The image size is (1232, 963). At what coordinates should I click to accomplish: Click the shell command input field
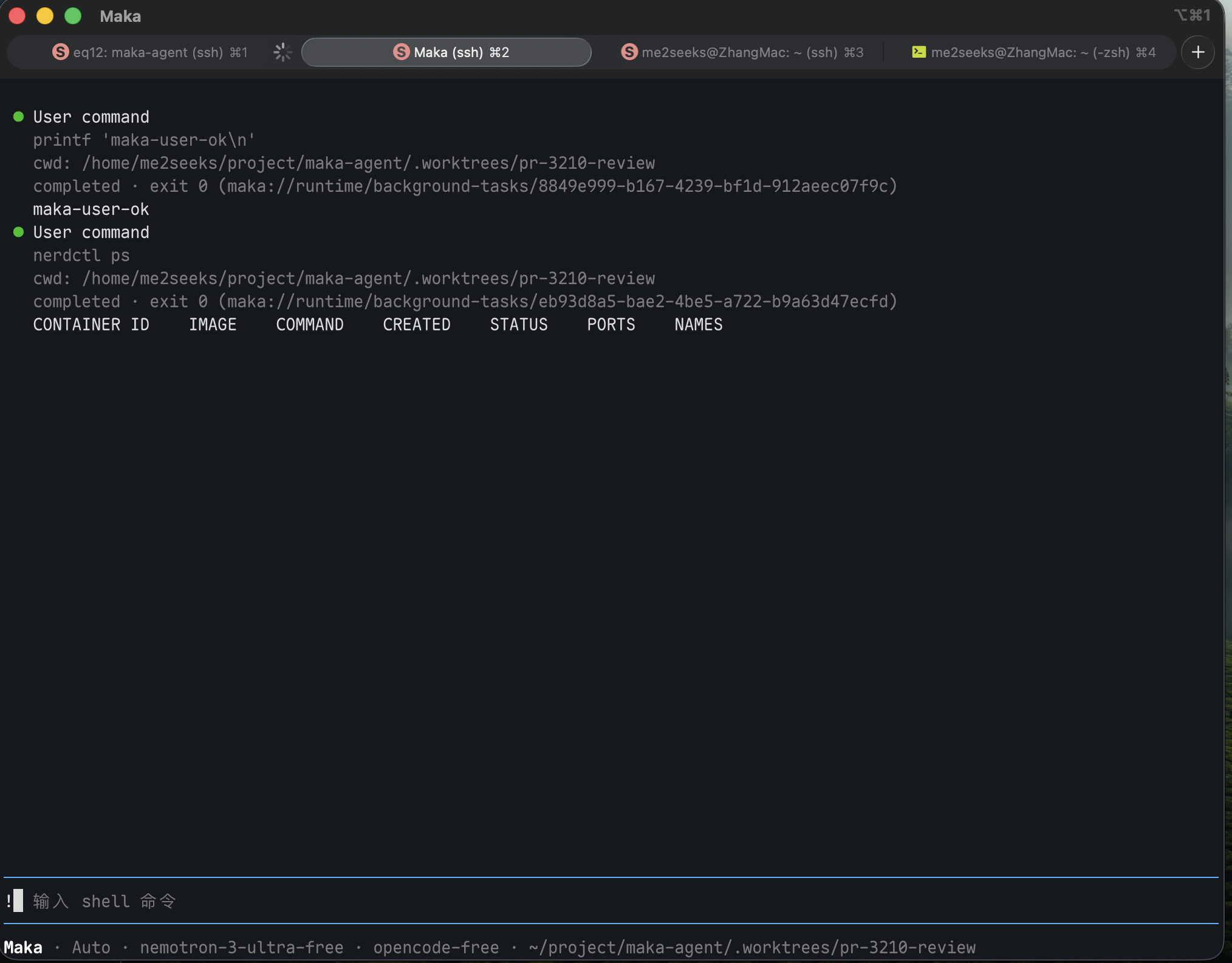click(x=611, y=900)
